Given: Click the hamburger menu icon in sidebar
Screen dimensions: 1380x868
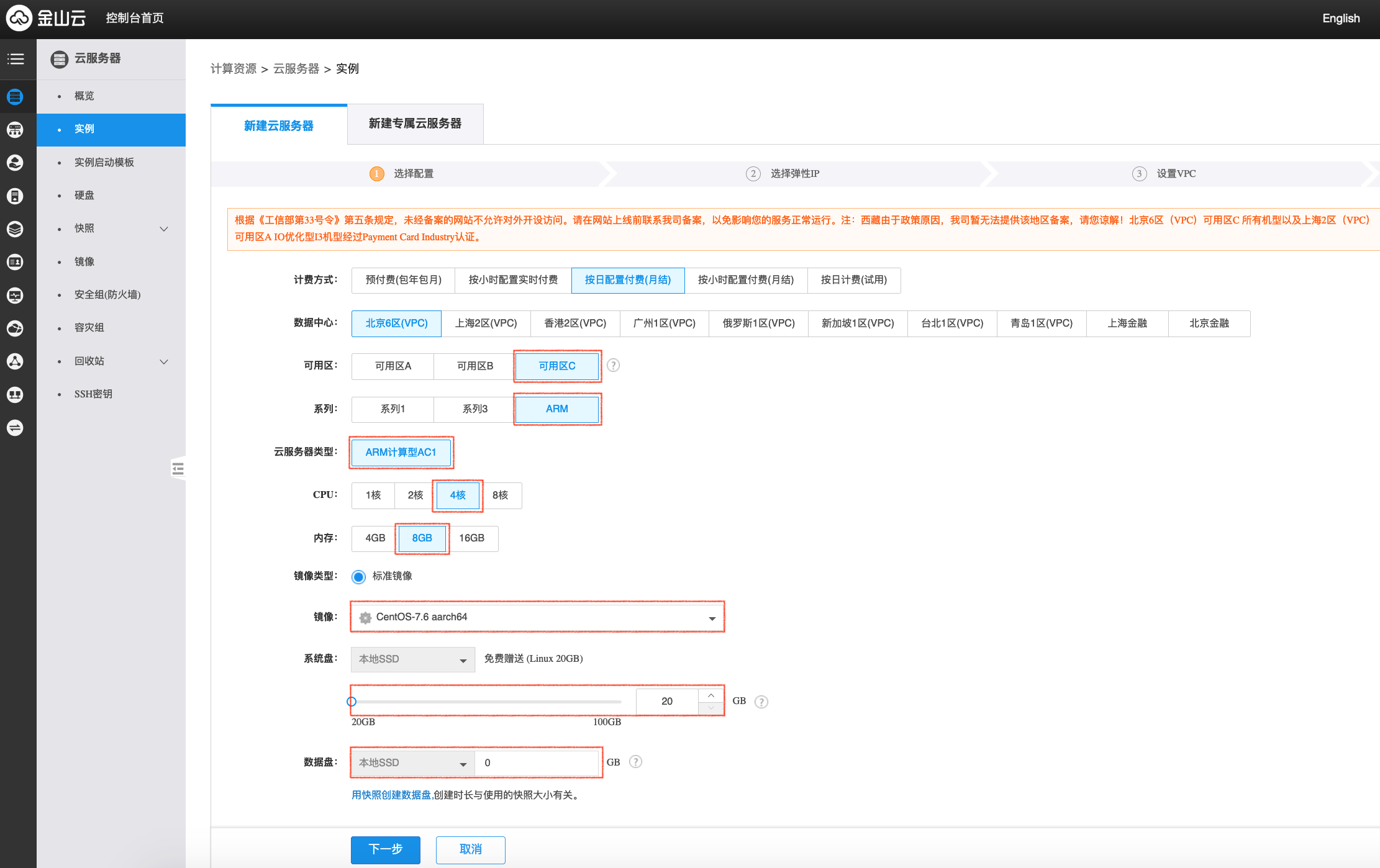Looking at the screenshot, I should click(x=16, y=59).
